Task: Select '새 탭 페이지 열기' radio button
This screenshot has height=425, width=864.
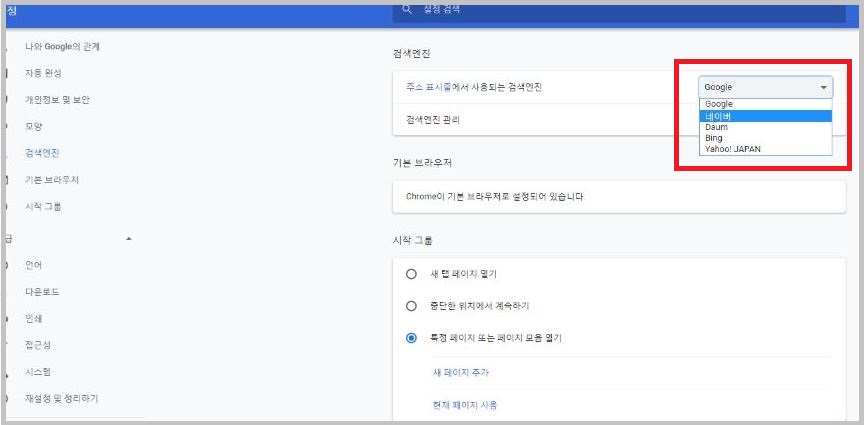Action: pos(411,274)
